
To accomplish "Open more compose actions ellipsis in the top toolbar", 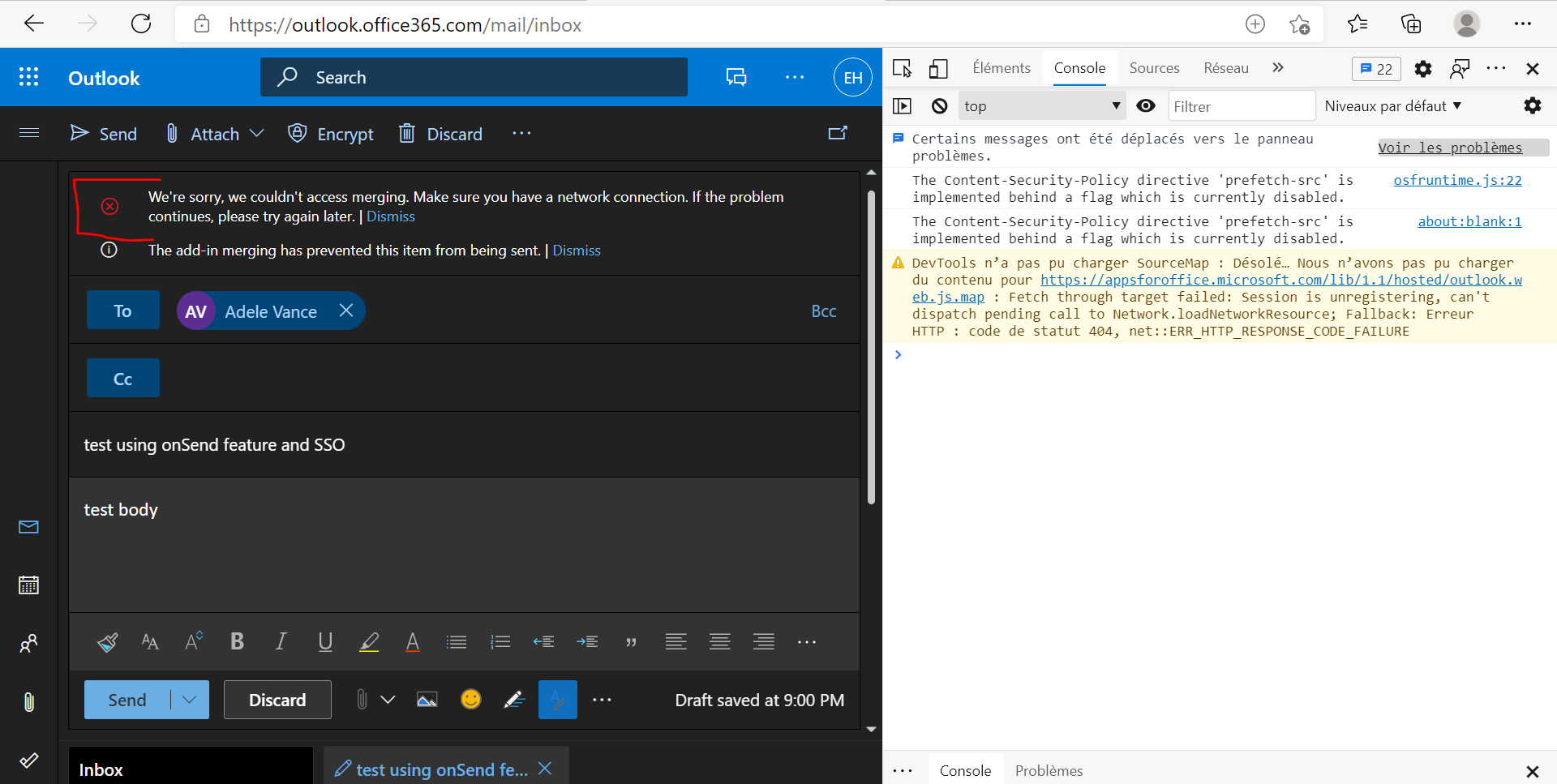I will point(521,133).
